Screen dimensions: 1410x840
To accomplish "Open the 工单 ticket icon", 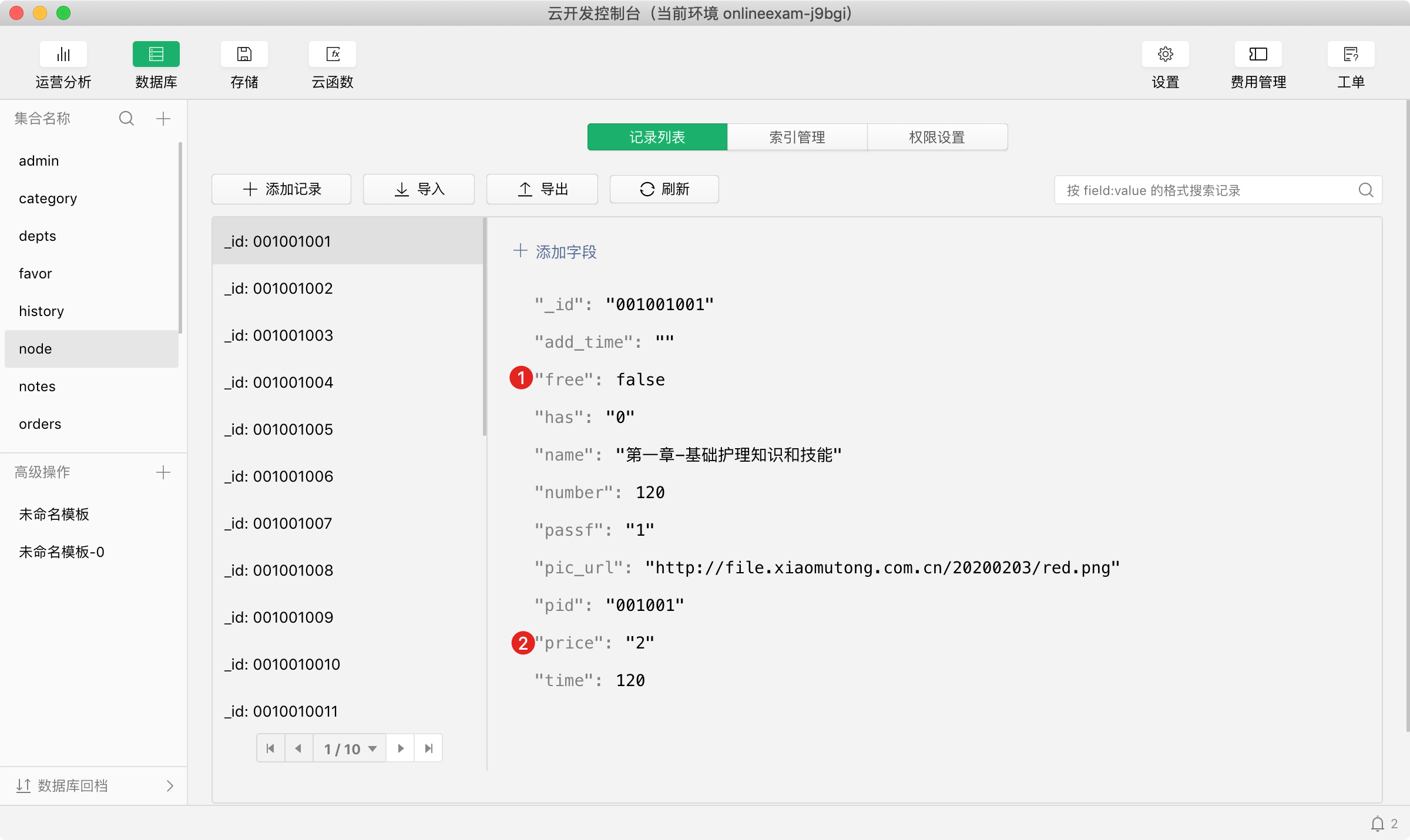I will [1351, 54].
